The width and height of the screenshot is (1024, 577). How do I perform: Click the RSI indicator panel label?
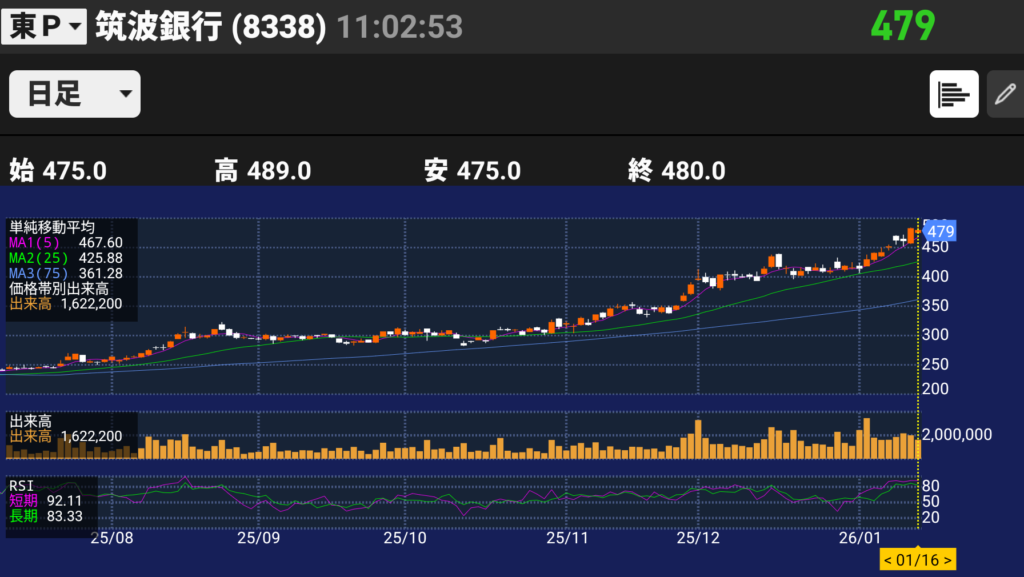pyautogui.click(x=21, y=486)
